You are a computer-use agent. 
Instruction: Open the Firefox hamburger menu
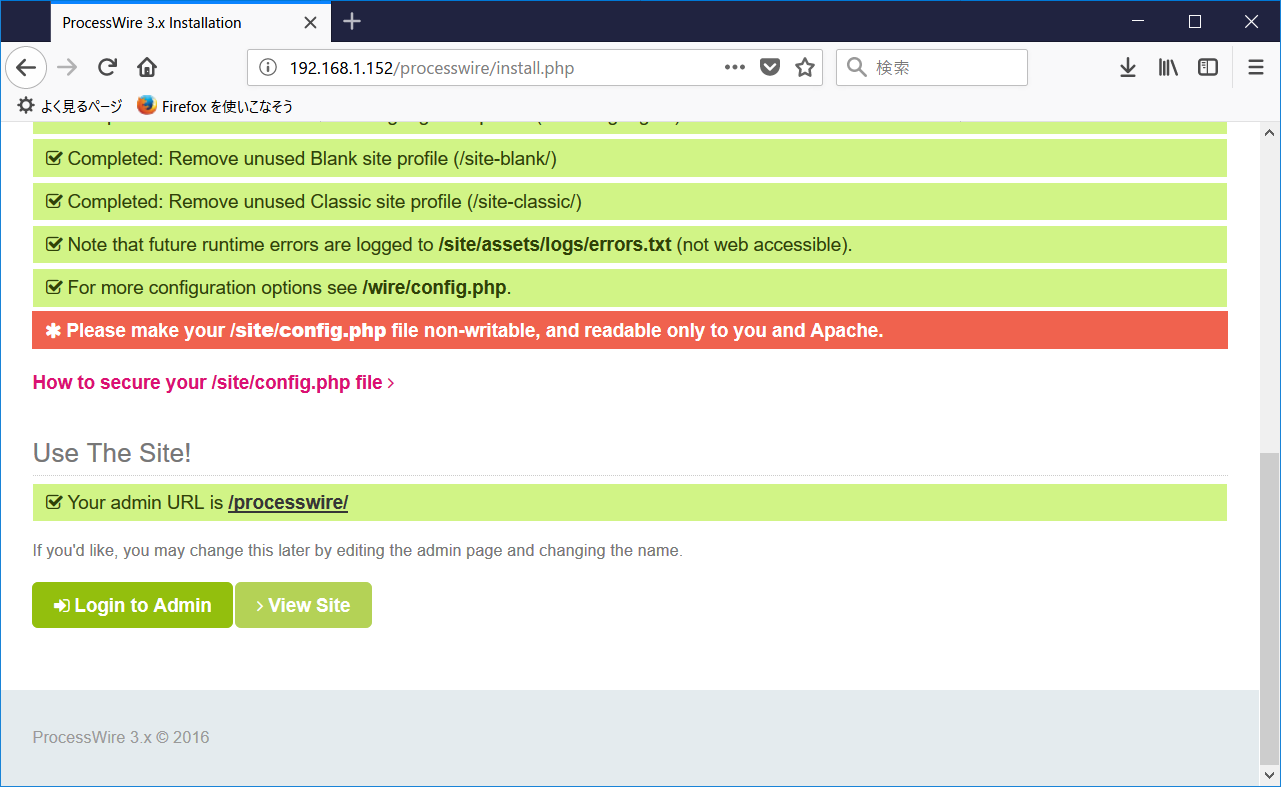pyautogui.click(x=1255, y=67)
